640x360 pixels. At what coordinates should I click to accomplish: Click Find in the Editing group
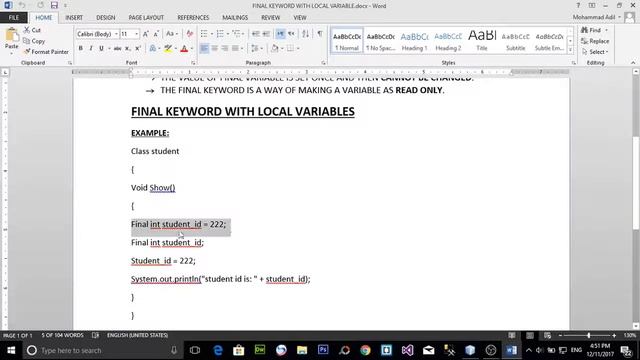pos(591,30)
